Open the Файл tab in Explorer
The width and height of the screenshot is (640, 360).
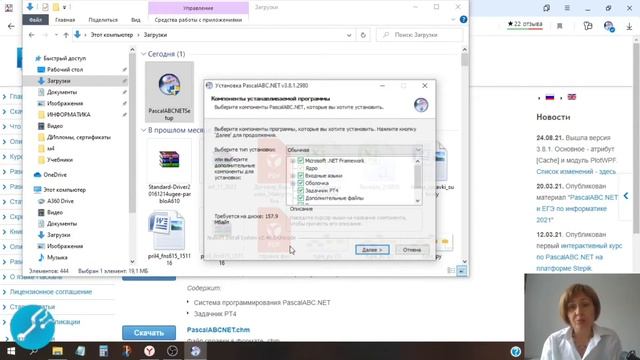tap(36, 20)
